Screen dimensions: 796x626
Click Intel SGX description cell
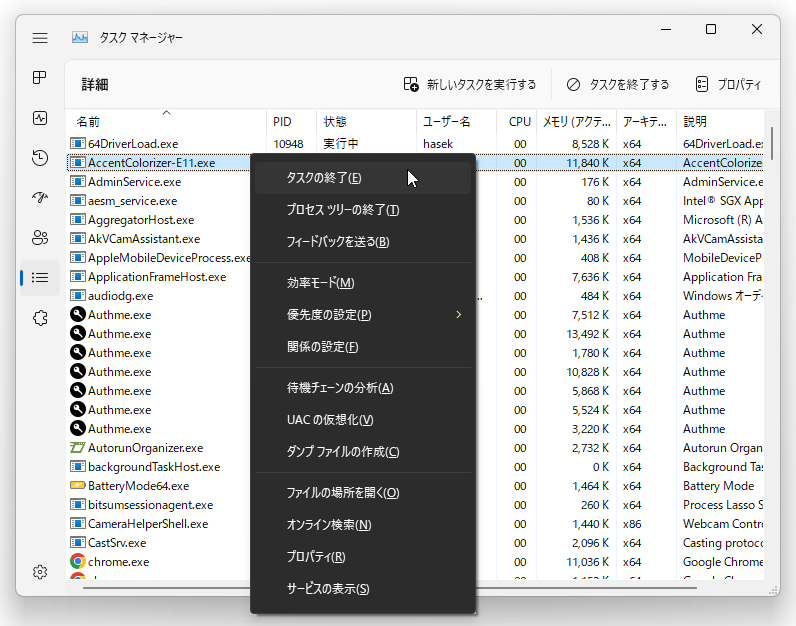click(722, 201)
